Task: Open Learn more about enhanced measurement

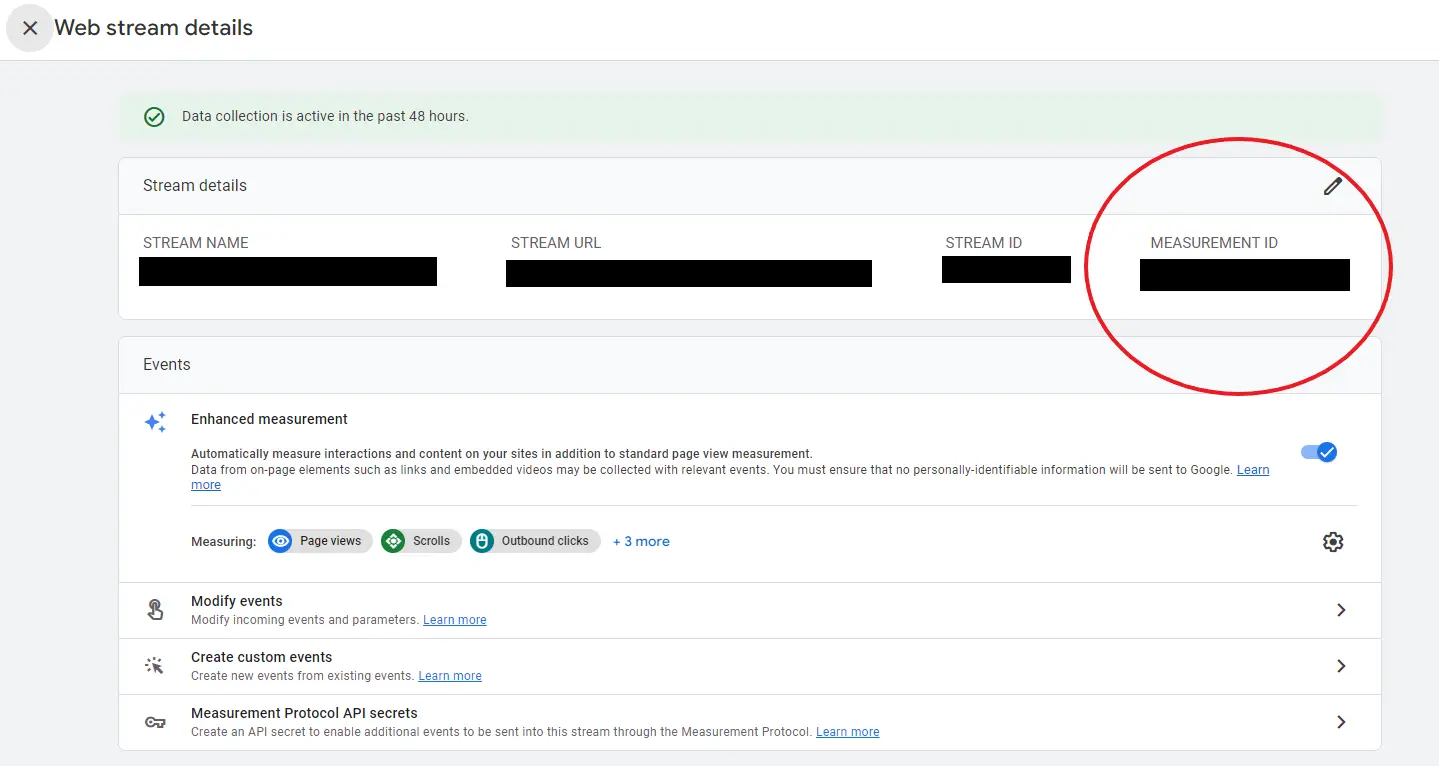Action: [1252, 469]
